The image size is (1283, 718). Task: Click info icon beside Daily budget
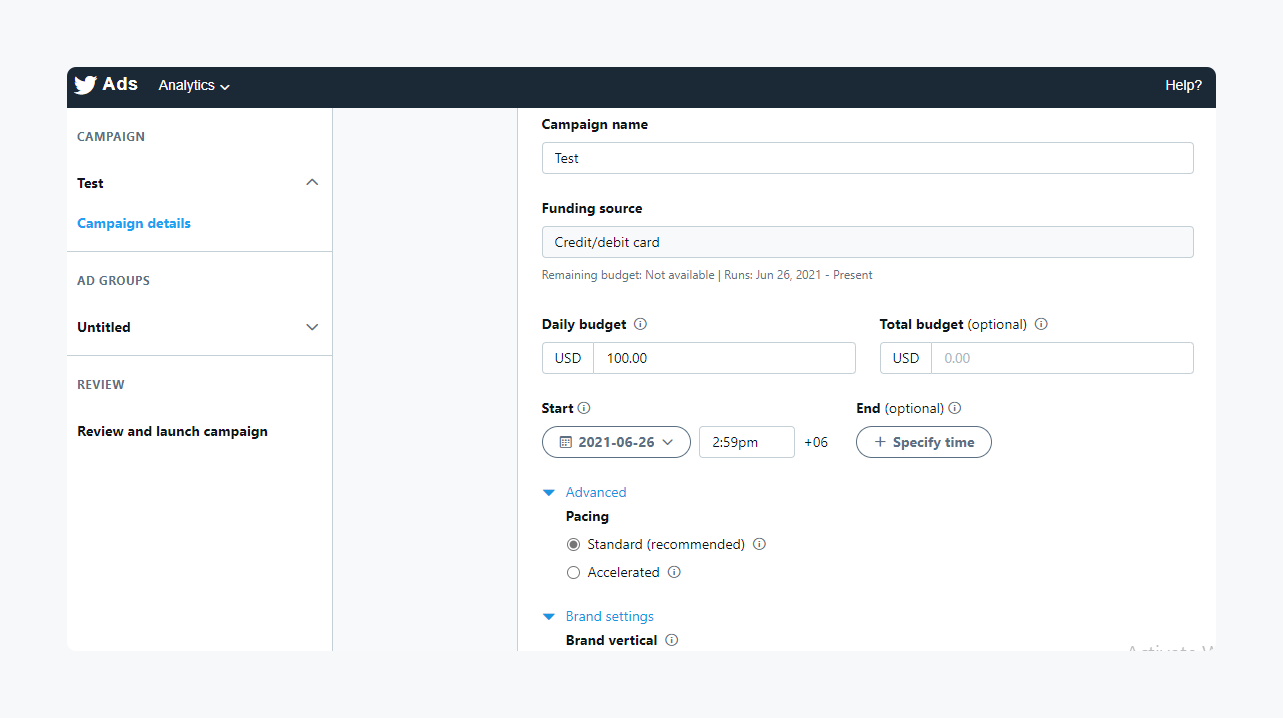click(641, 324)
